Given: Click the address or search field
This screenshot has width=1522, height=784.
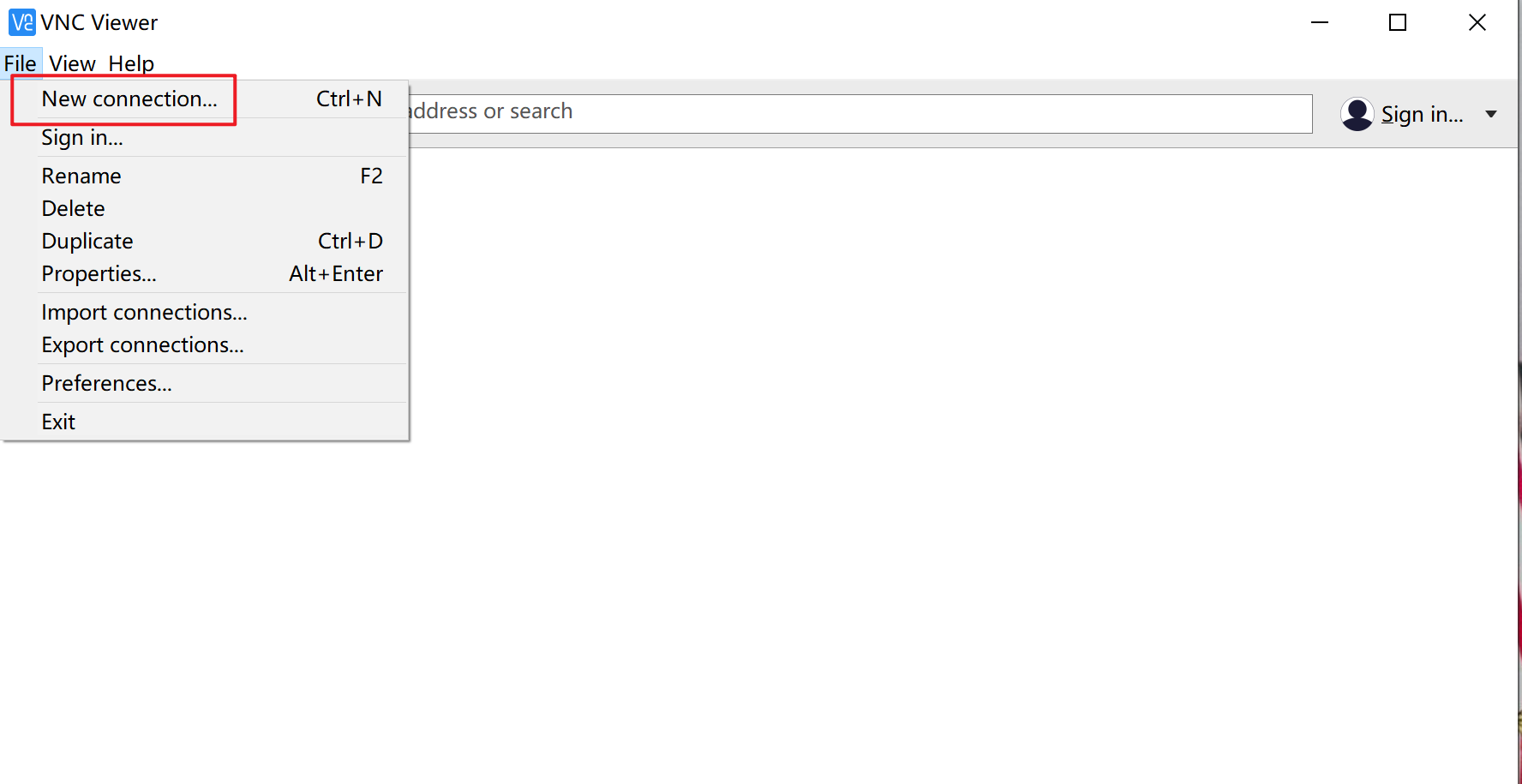Looking at the screenshot, I should (860, 113).
